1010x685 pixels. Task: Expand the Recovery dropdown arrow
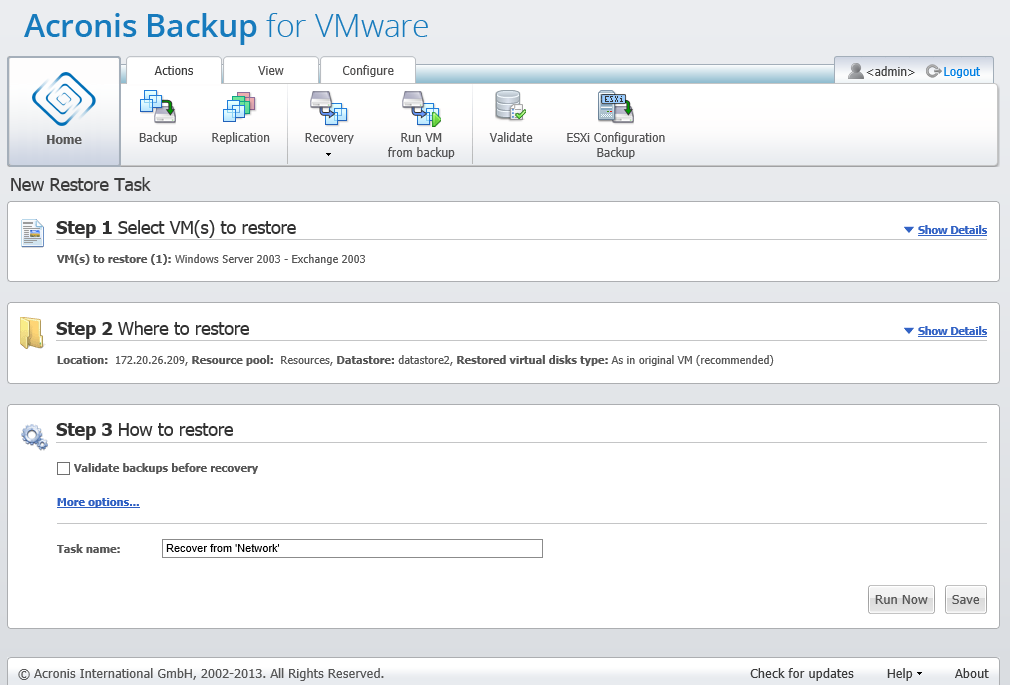329,155
